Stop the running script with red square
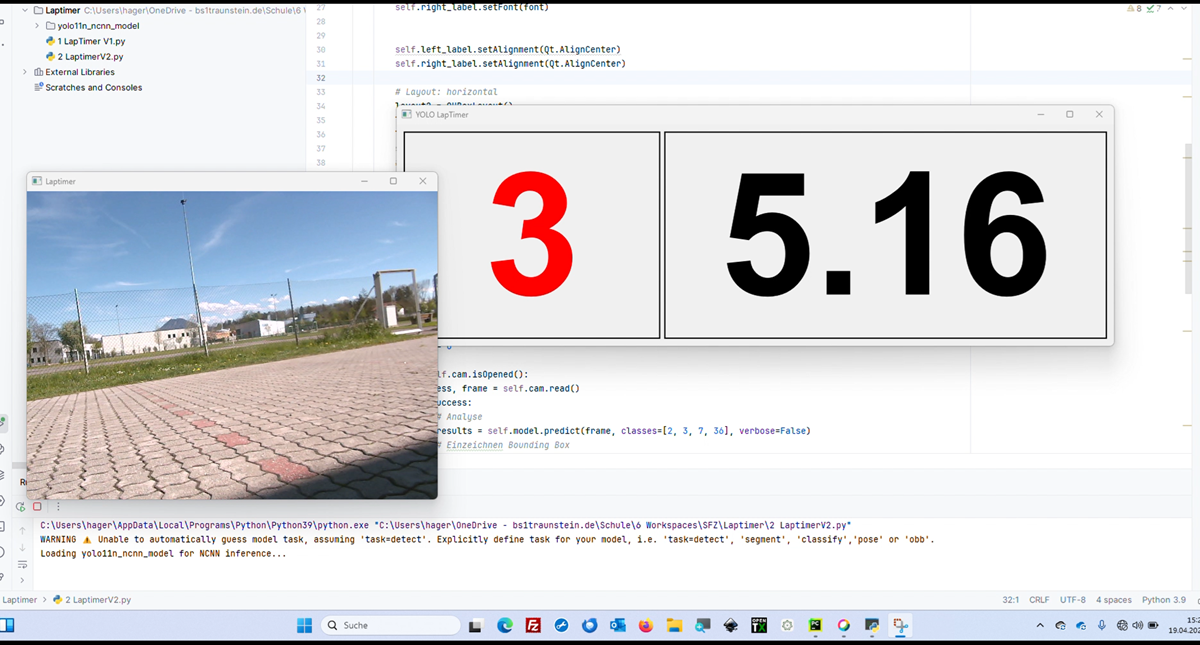The width and height of the screenshot is (1200, 645). (x=37, y=507)
